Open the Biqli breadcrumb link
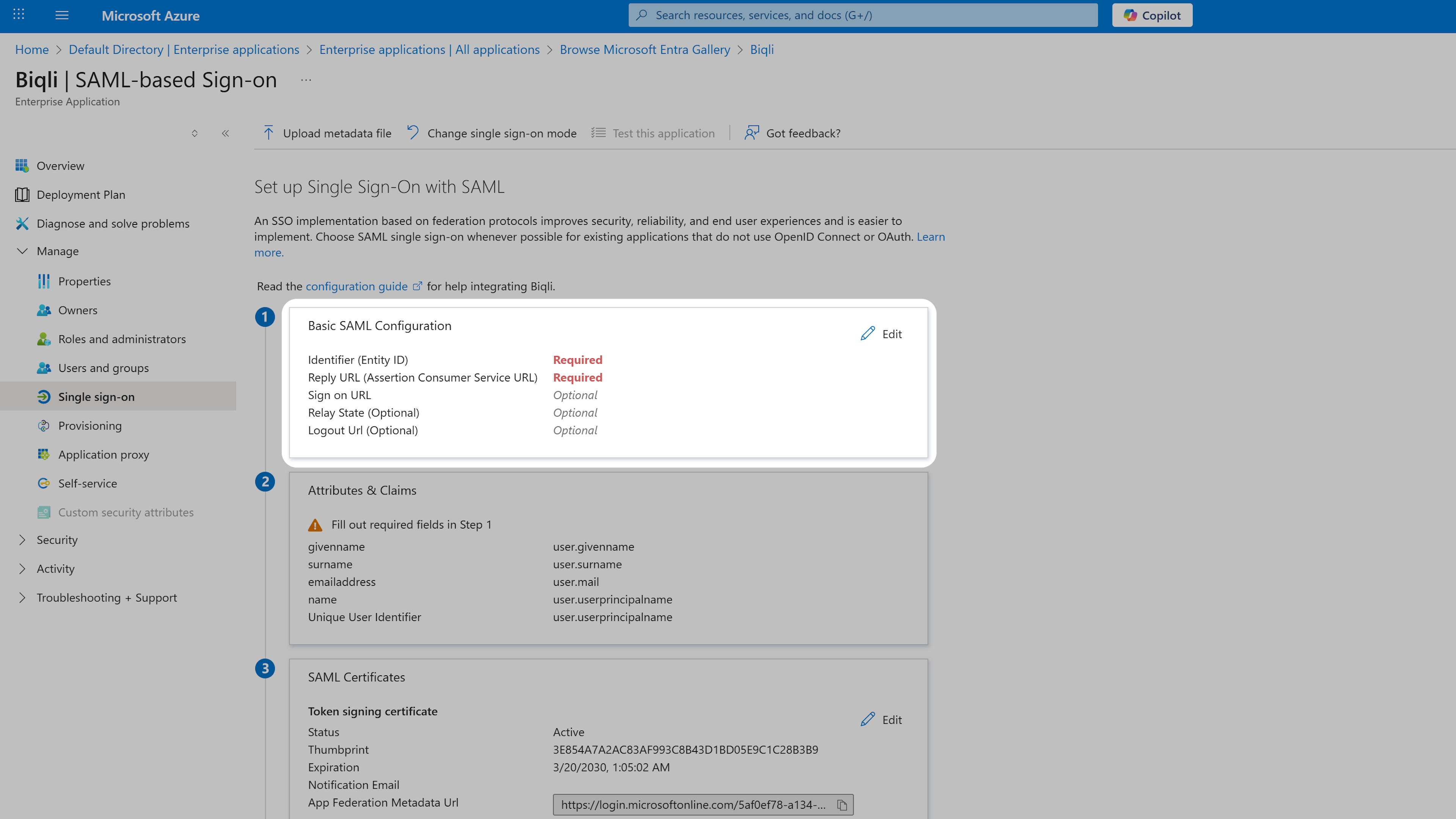The width and height of the screenshot is (1456, 819). tap(761, 49)
